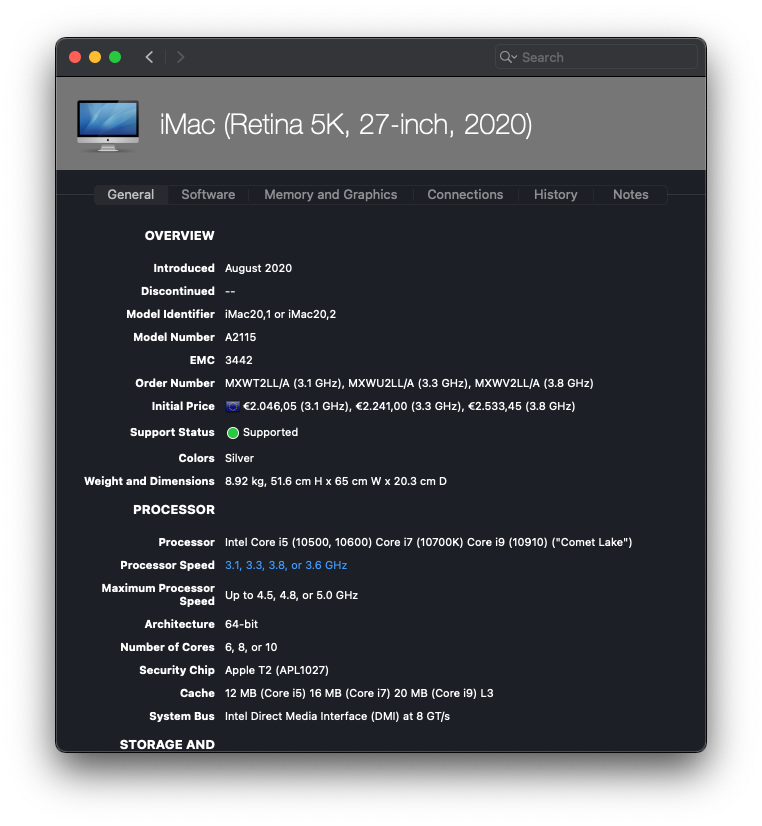Show the History tab
The image size is (762, 826).
(x=555, y=195)
